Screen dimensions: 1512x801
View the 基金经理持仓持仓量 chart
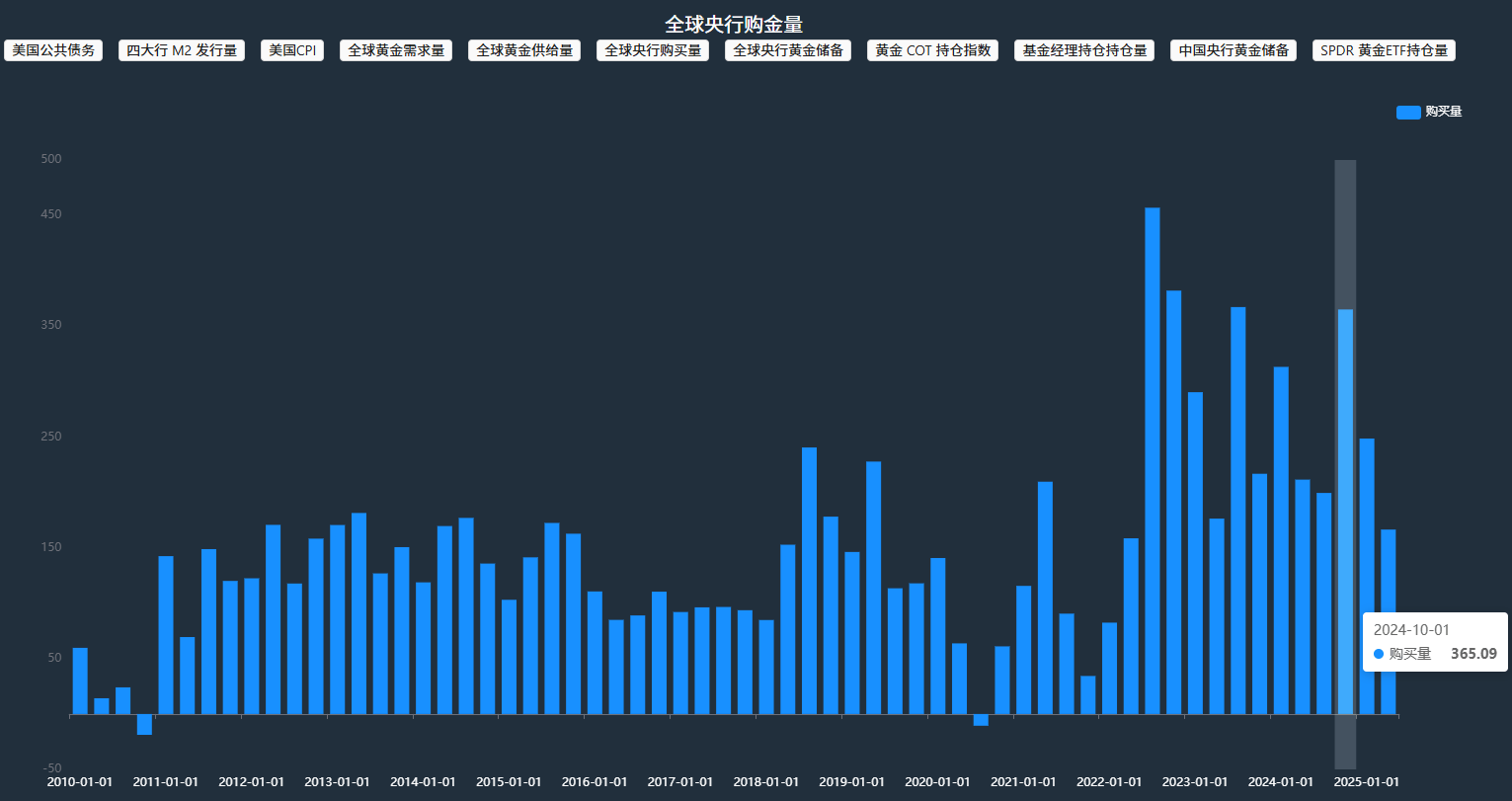(x=1084, y=50)
